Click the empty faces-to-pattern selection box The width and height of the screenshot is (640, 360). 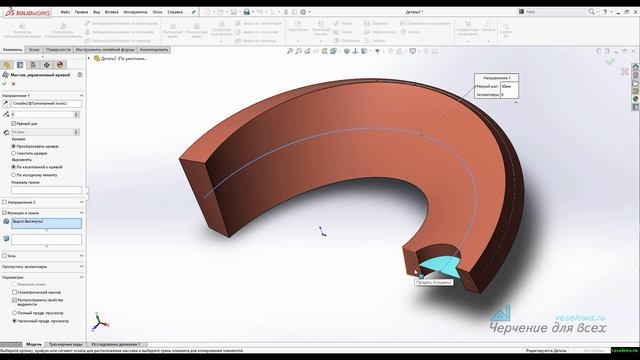tap(46, 240)
